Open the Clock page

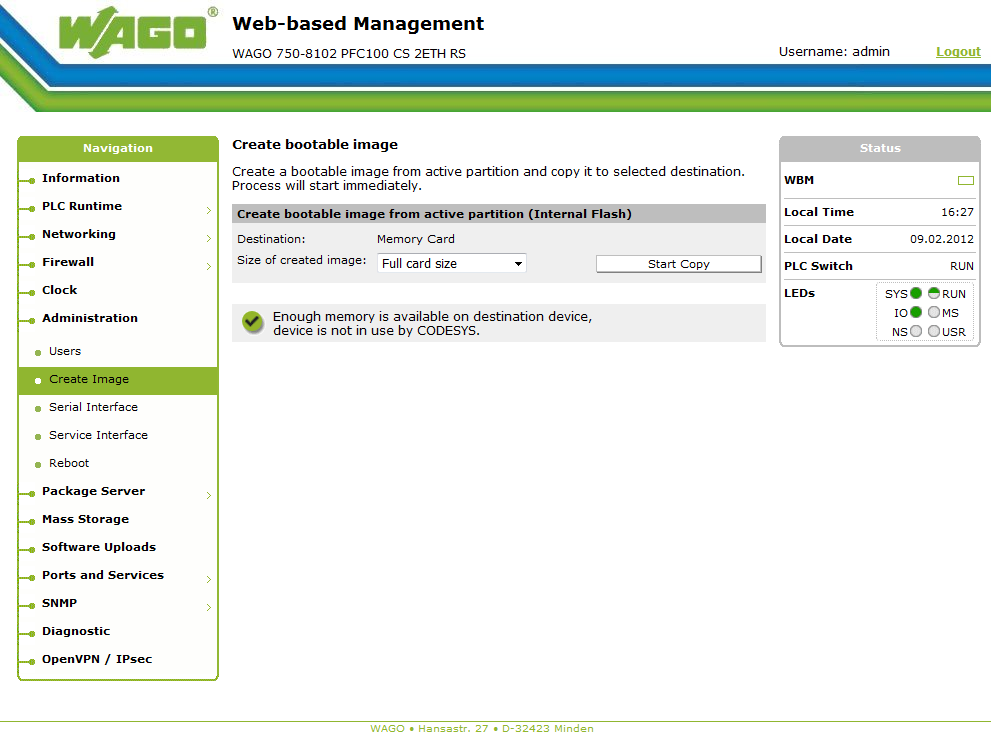click(59, 290)
